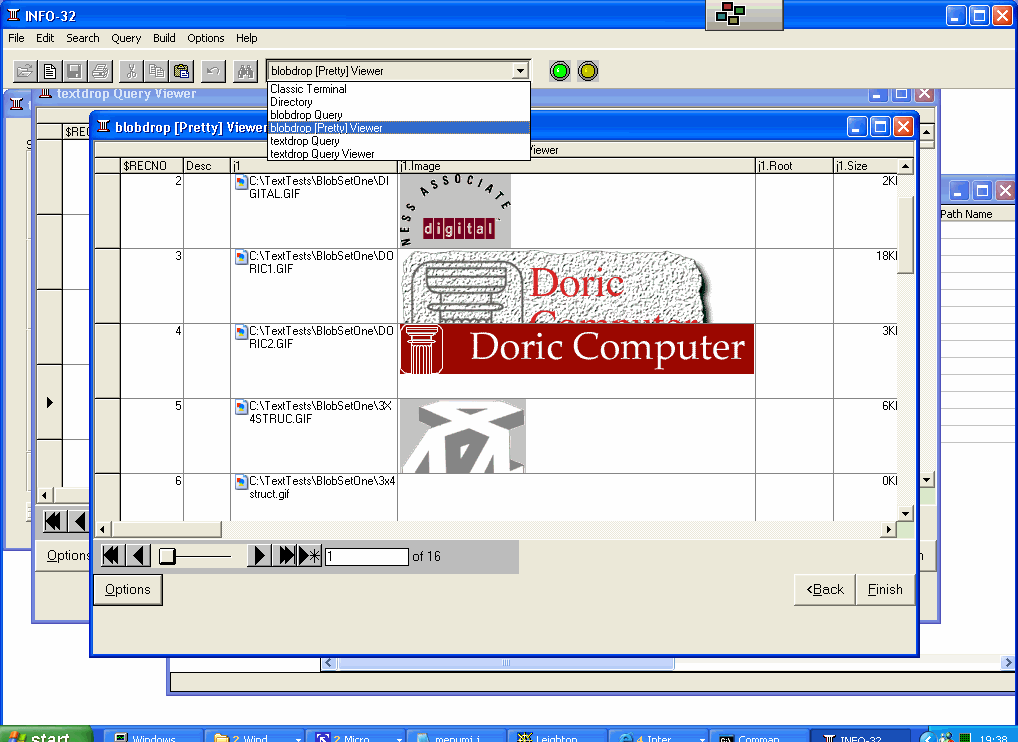Click the Open file toolbar icon
The image size is (1018, 742).
(x=25, y=71)
